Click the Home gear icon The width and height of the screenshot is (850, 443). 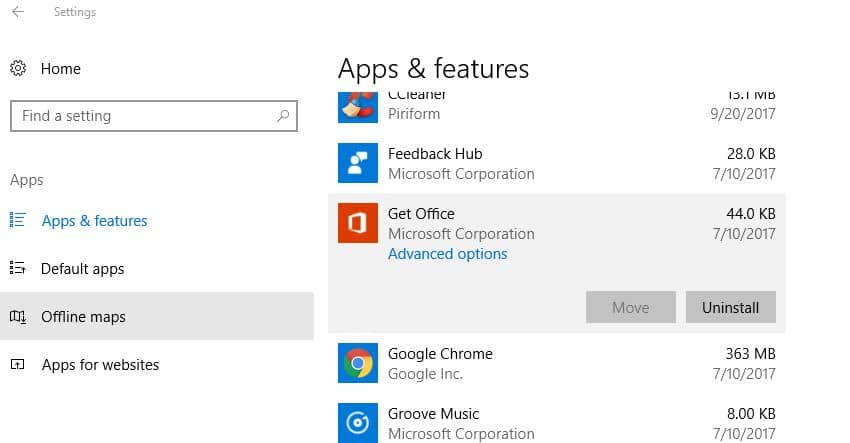click(x=18, y=69)
